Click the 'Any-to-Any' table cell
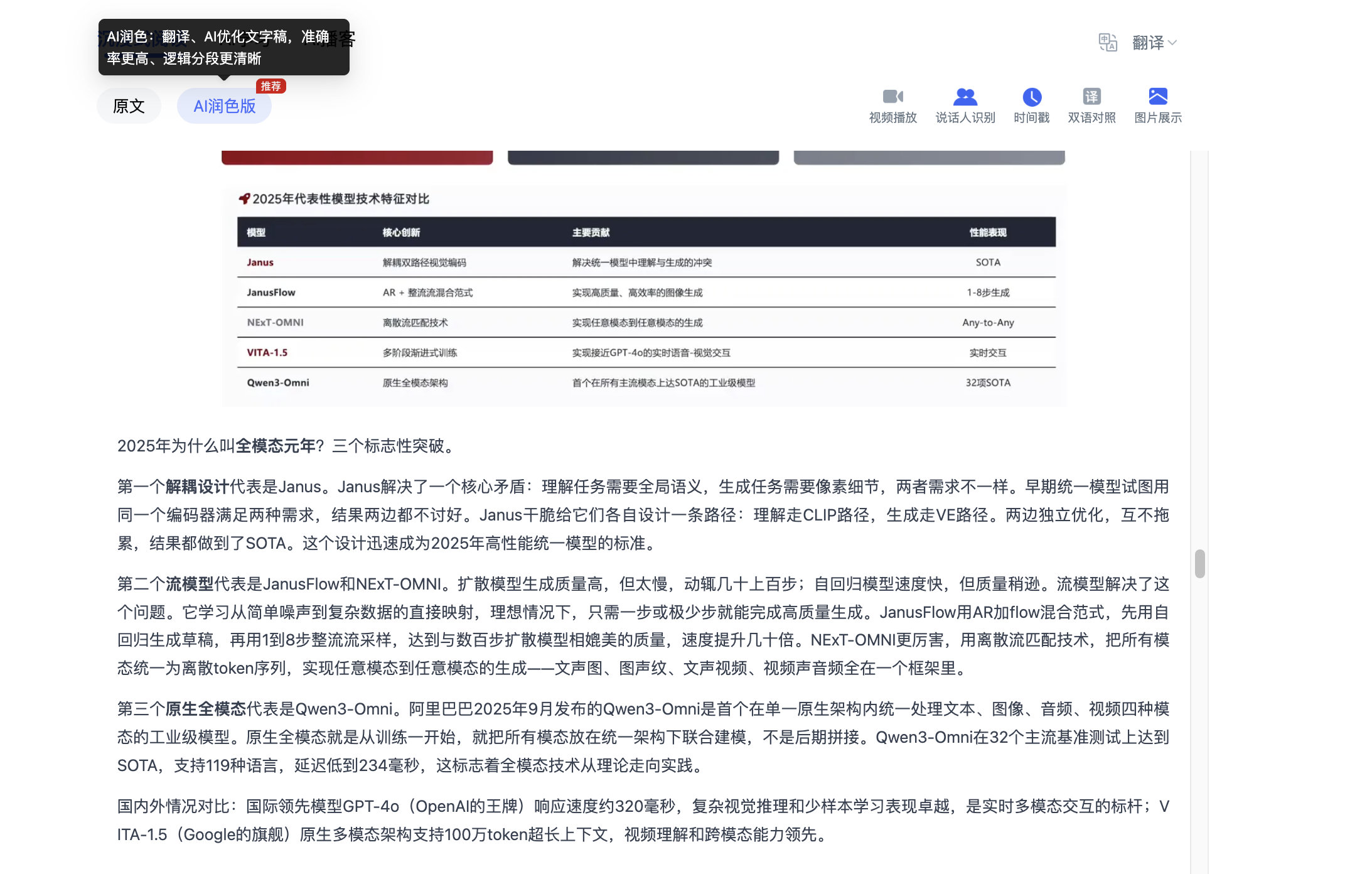The image size is (1372, 874). click(x=988, y=323)
